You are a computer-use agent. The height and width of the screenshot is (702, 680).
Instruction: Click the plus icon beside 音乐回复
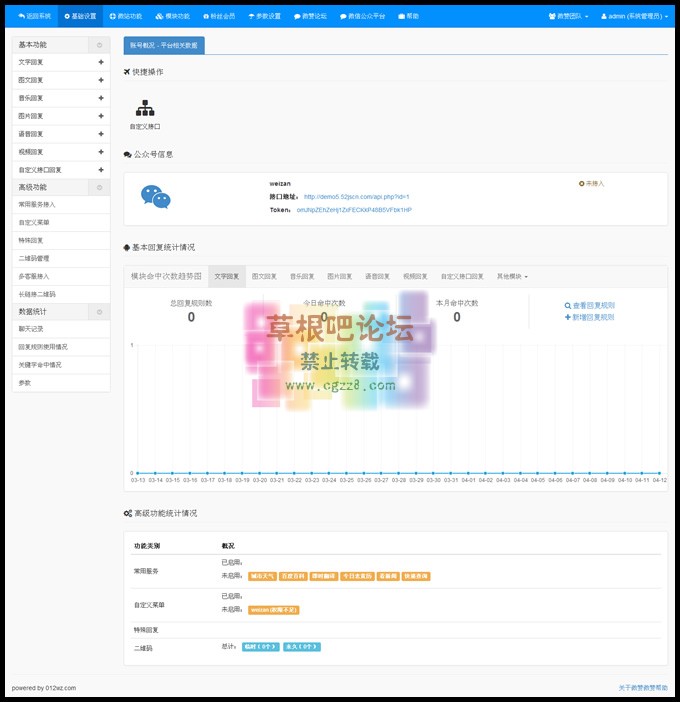tap(100, 98)
